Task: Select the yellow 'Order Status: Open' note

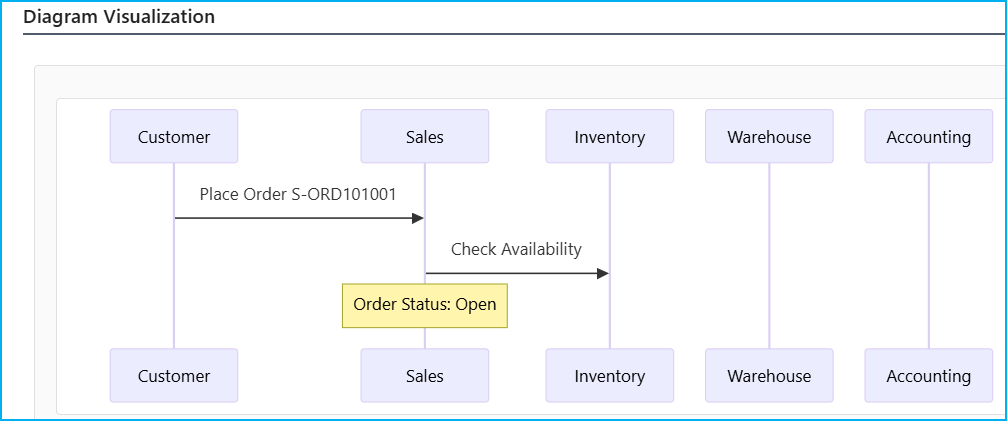Action: pos(425,304)
